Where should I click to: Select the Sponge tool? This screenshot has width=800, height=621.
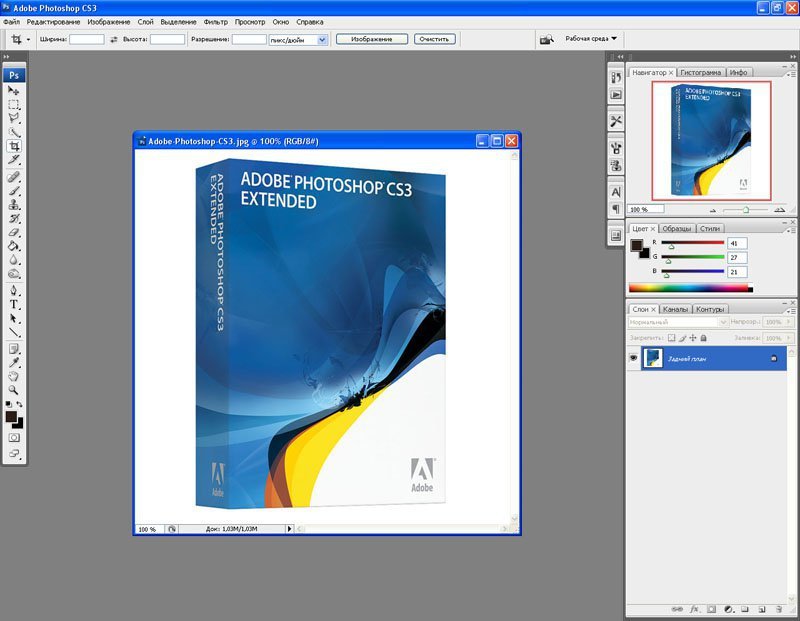(x=14, y=274)
